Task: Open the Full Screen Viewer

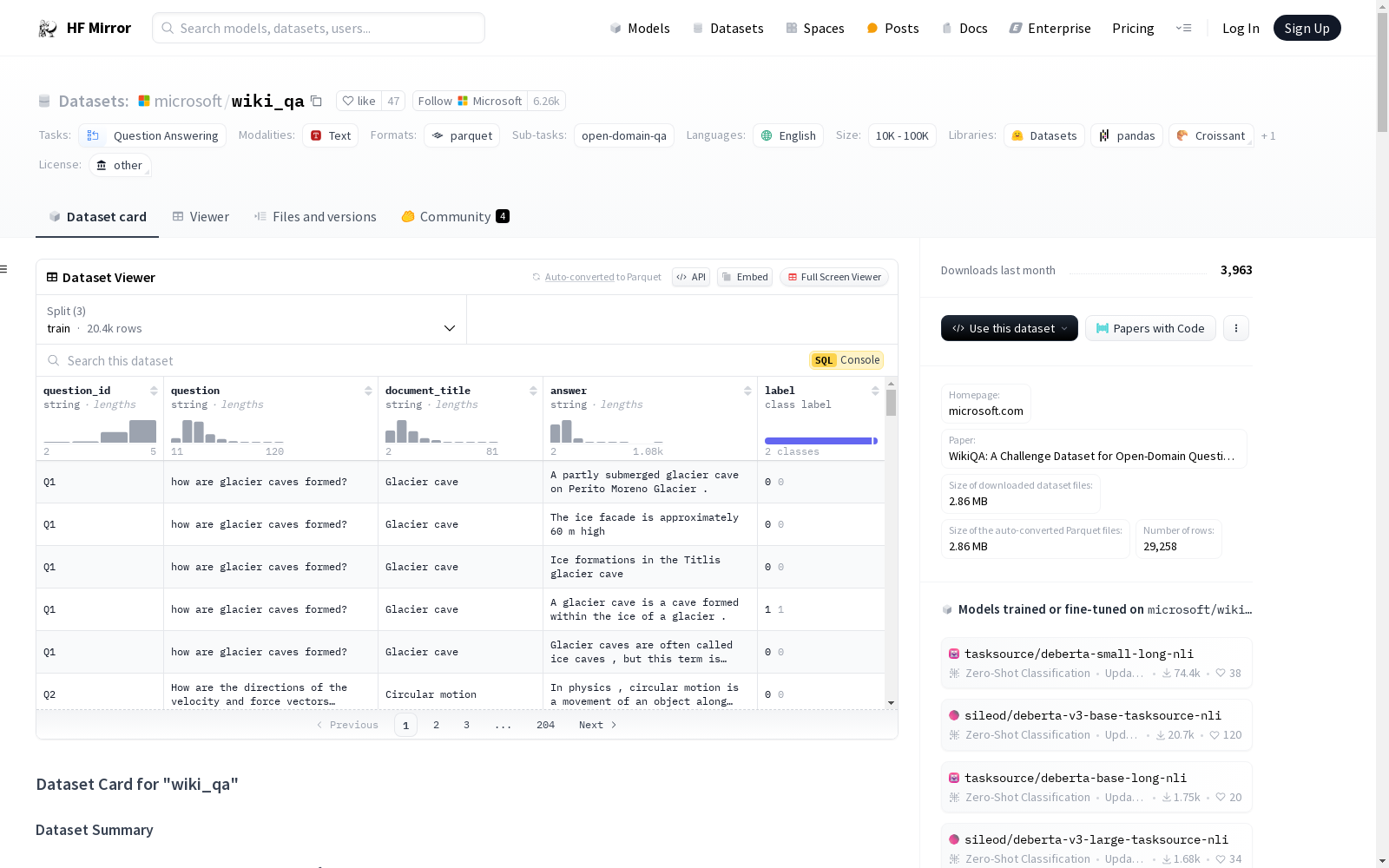Action: 834,277
